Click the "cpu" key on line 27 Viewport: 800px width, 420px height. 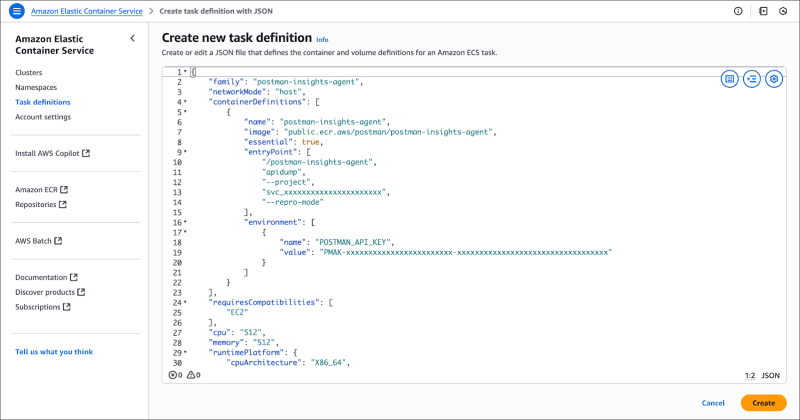pyautogui.click(x=219, y=333)
